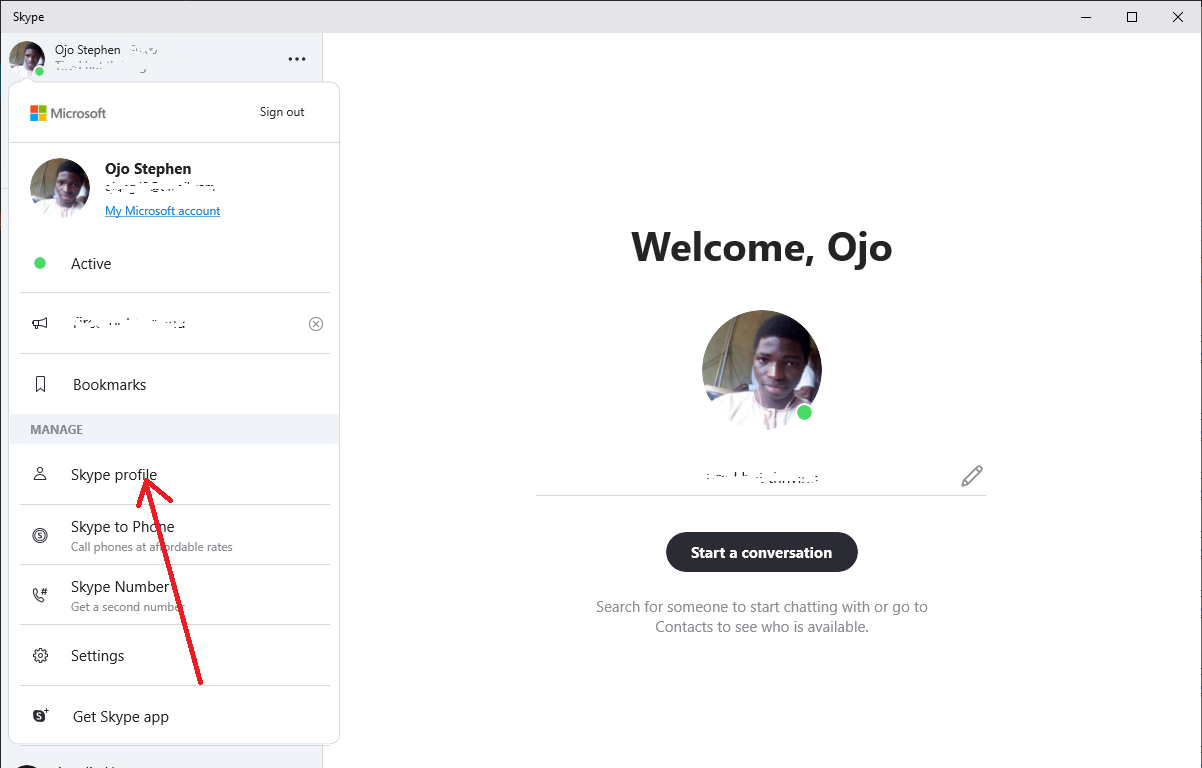Screen dimensions: 1202x768
Task: Click the pencil icon to edit mood
Action: [971, 476]
